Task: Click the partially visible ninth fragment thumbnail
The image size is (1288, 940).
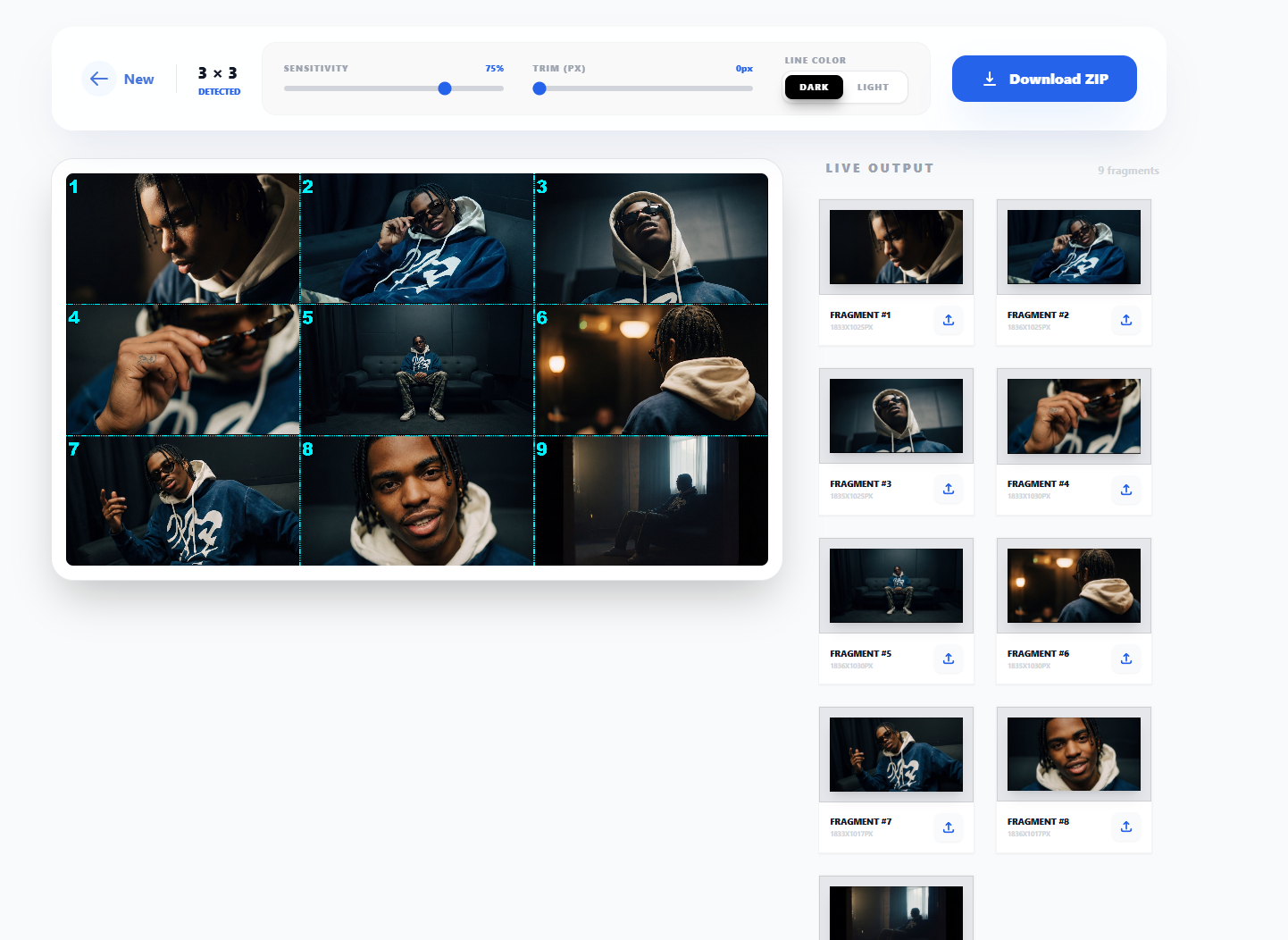Action: click(x=896, y=913)
